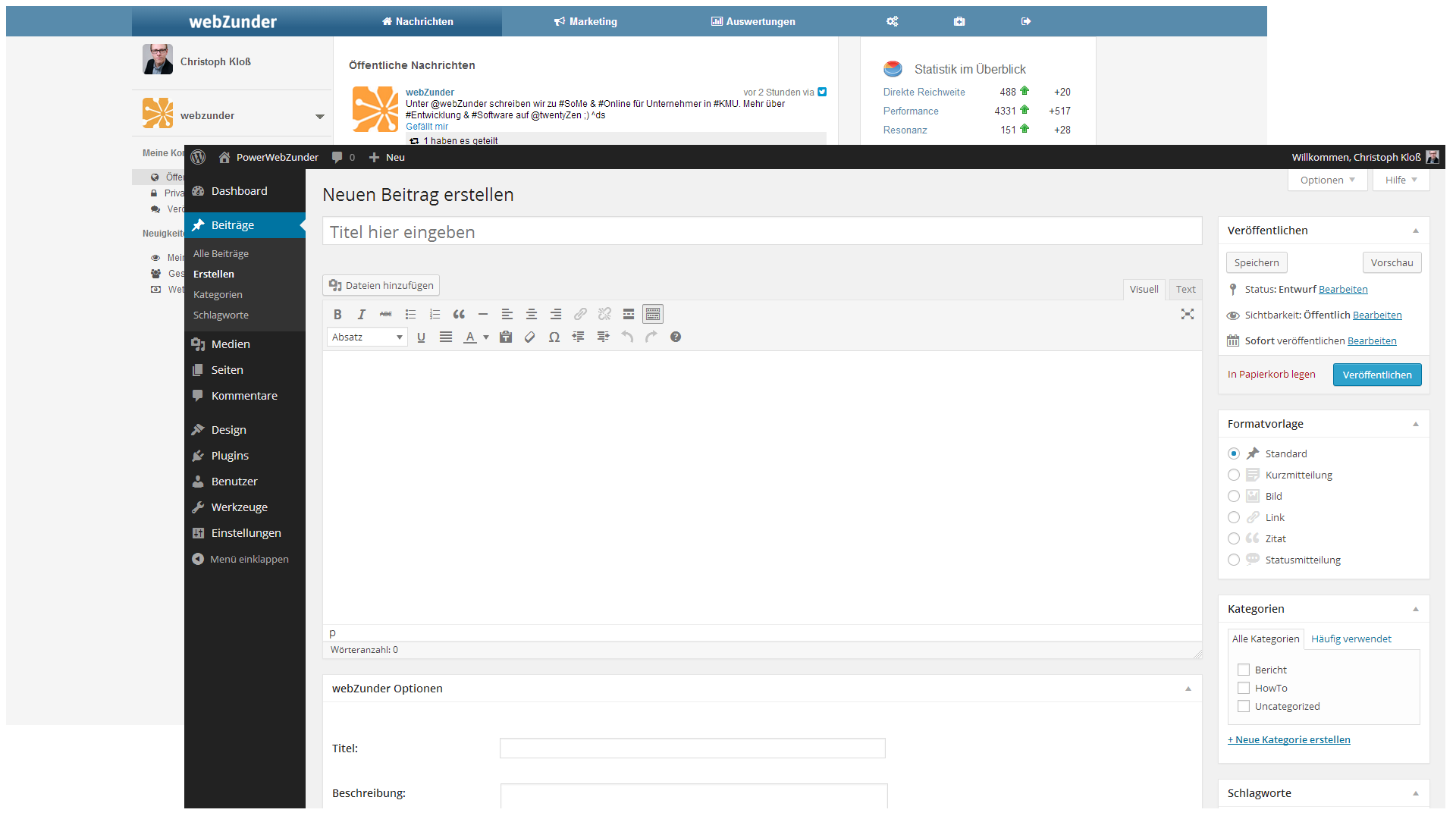Clear formatting with the eraser icon
Image resolution: width=1456 pixels, height=819 pixels.
pyautogui.click(x=530, y=337)
